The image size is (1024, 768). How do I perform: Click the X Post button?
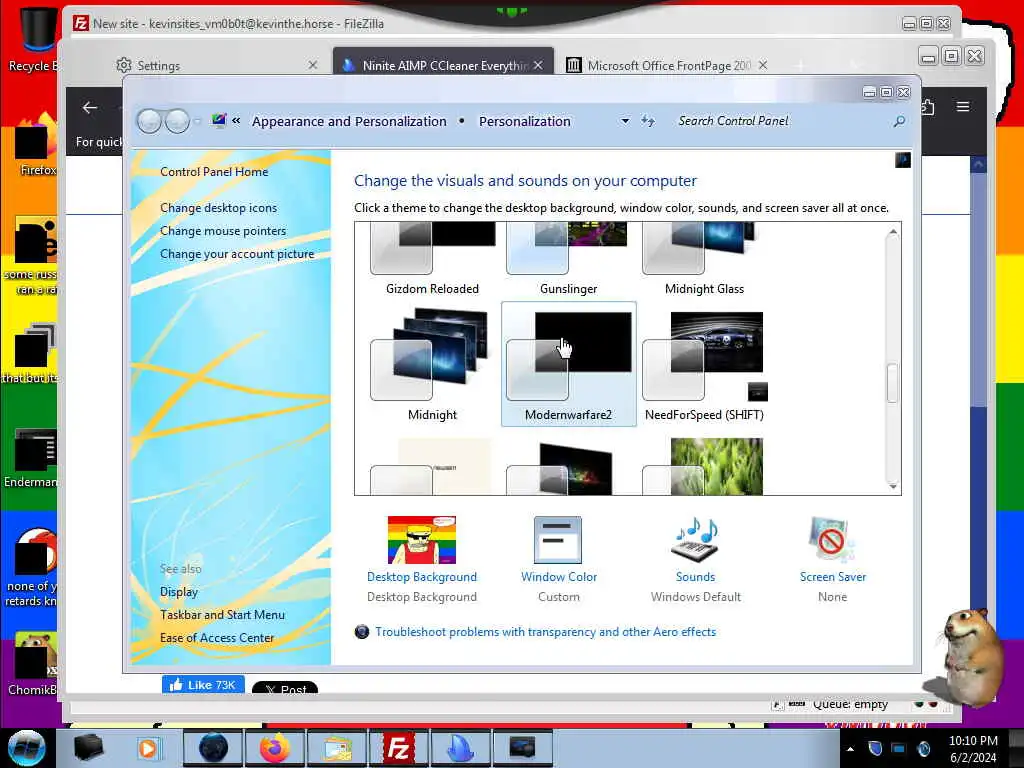[285, 688]
